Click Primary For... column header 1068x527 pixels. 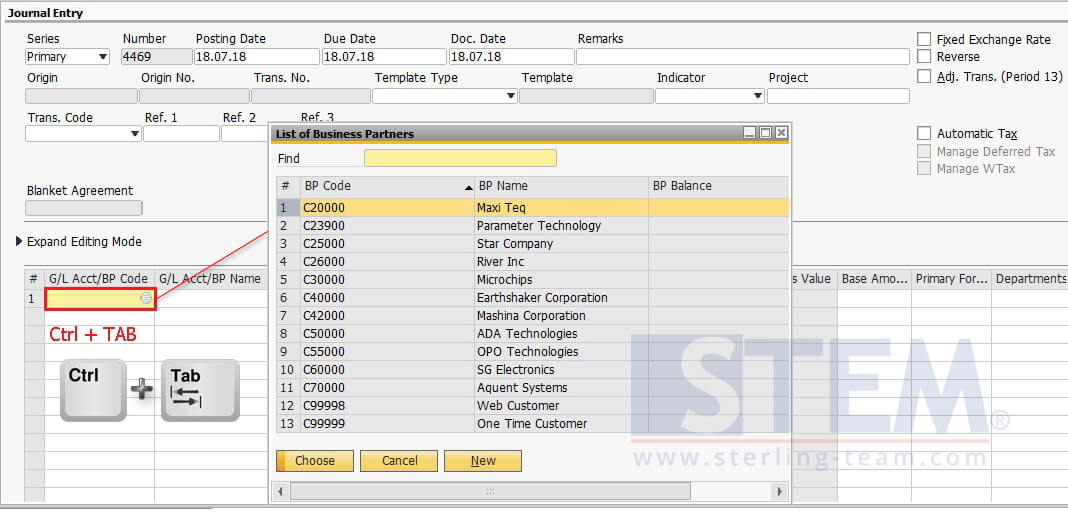[952, 279]
